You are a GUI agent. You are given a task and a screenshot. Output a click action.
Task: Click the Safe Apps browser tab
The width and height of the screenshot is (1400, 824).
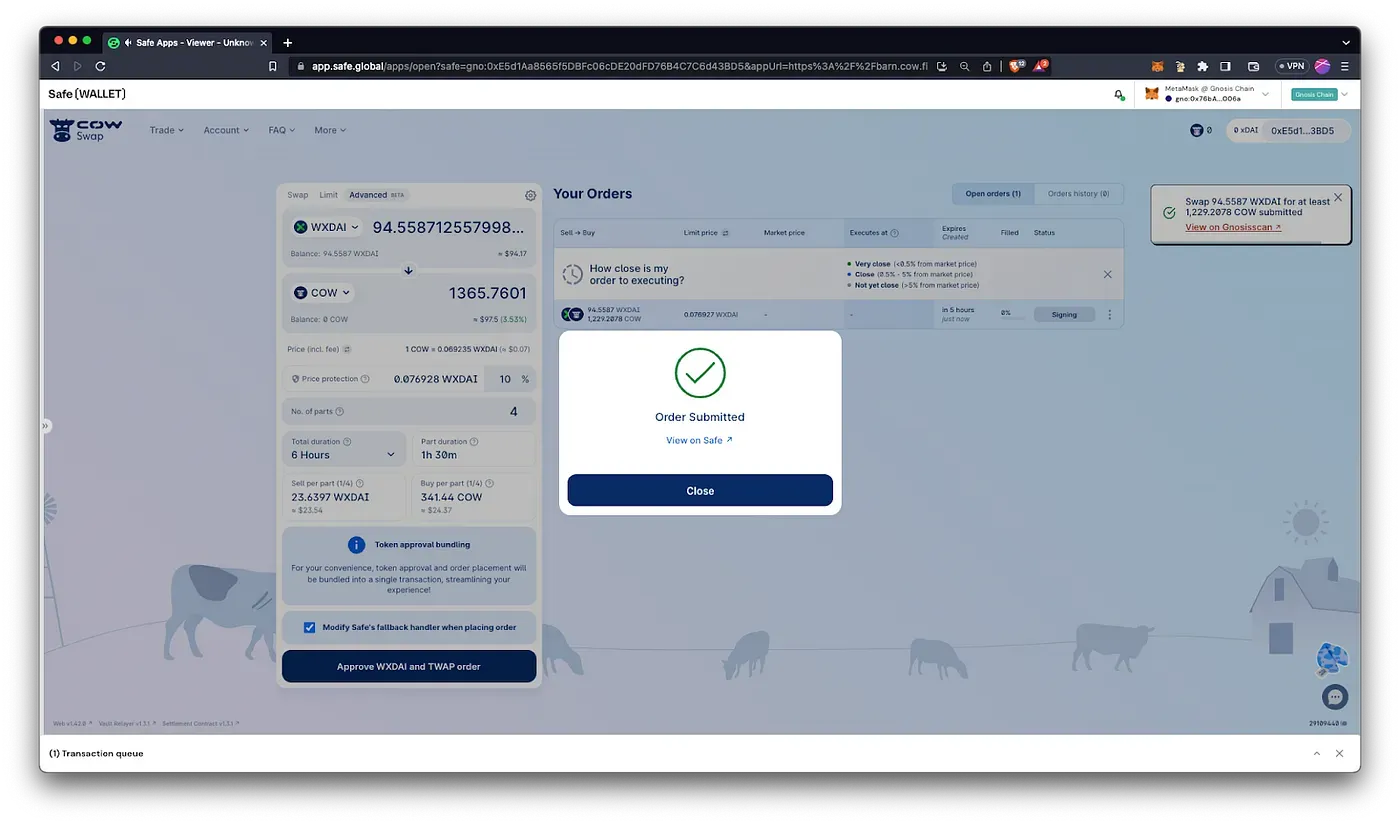click(x=186, y=42)
